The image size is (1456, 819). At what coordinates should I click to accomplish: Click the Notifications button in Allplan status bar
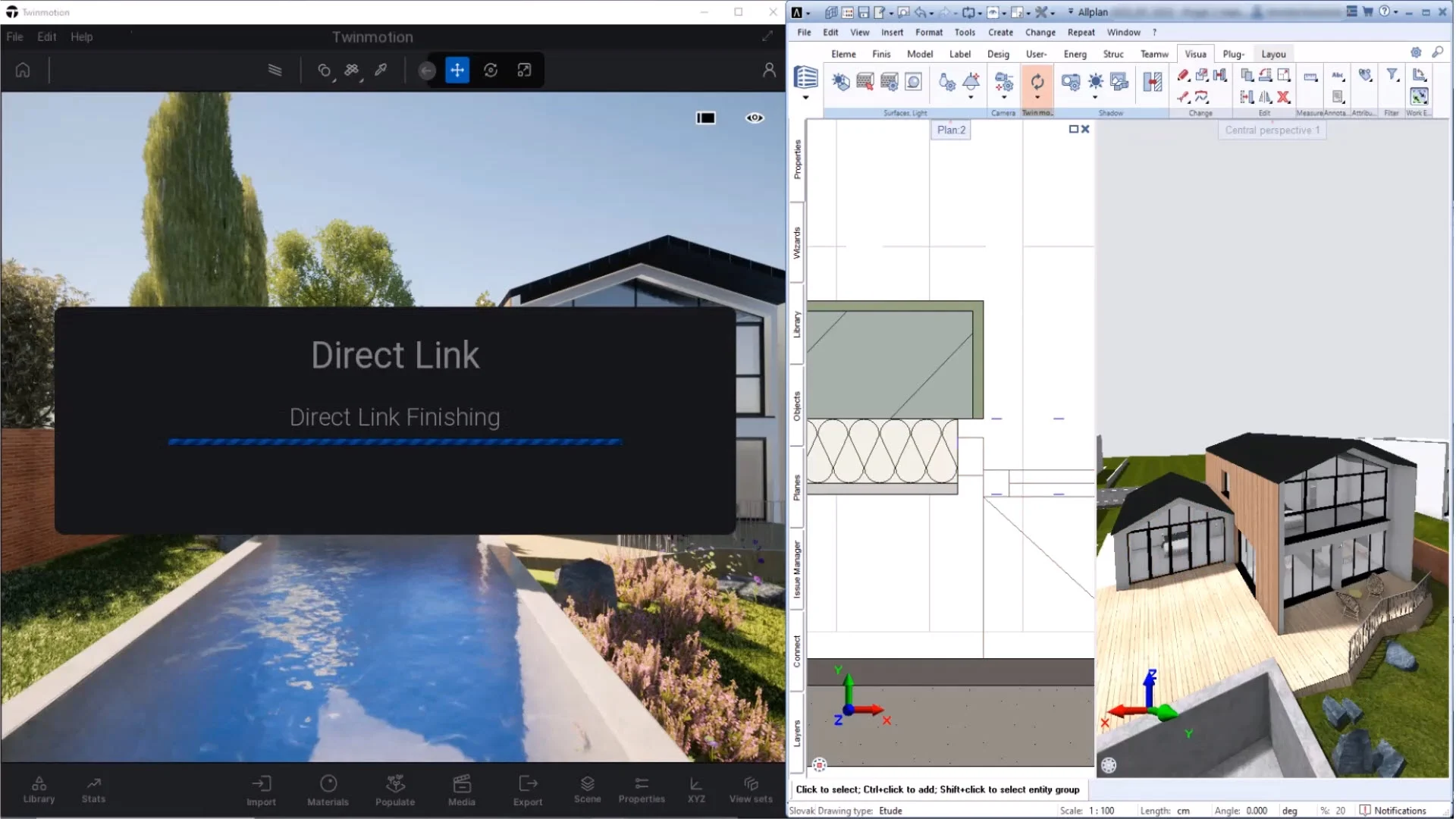tap(1393, 811)
